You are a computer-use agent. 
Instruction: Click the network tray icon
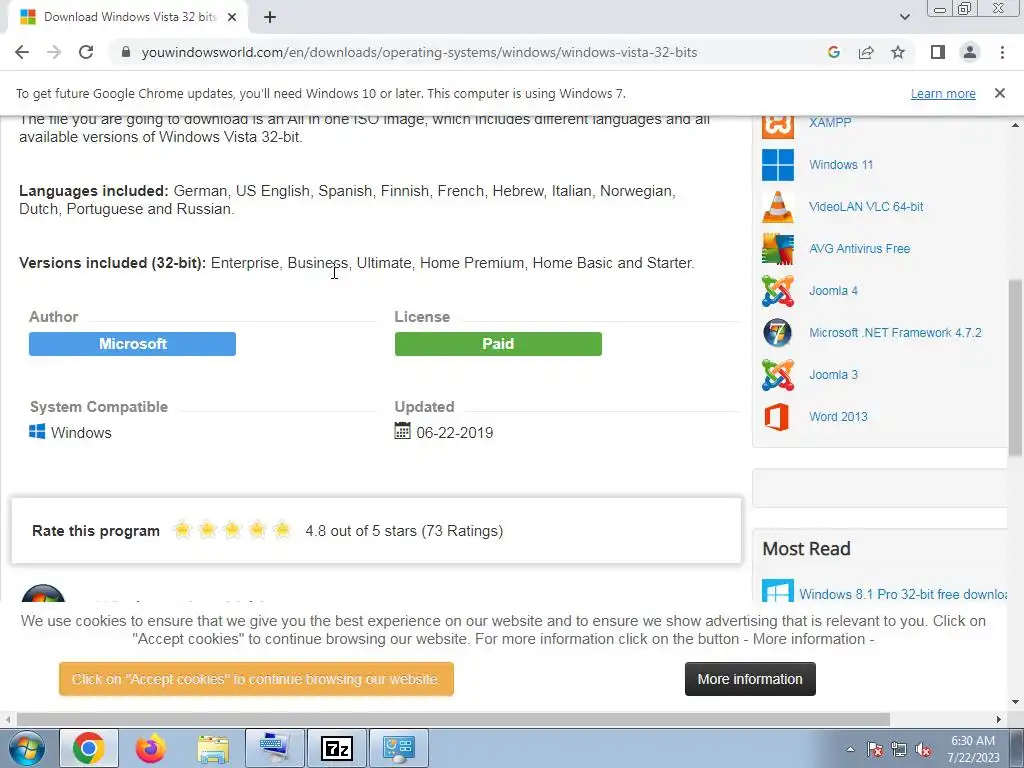tap(899, 750)
